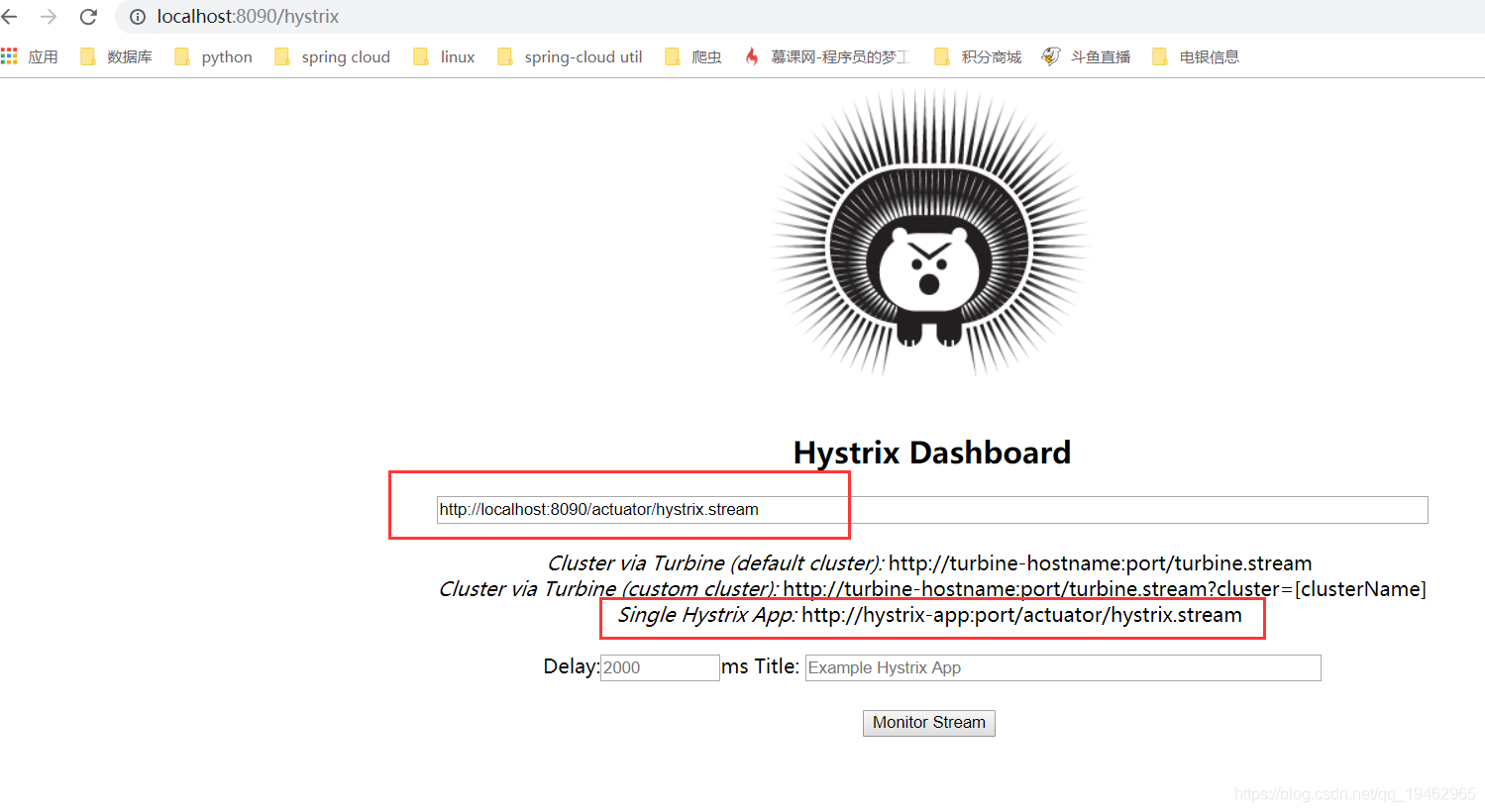The height and width of the screenshot is (812, 1485).
Task: Click the text 'http://hystrix-app:port/actuator/hystrix.stream'
Action: point(1021,615)
